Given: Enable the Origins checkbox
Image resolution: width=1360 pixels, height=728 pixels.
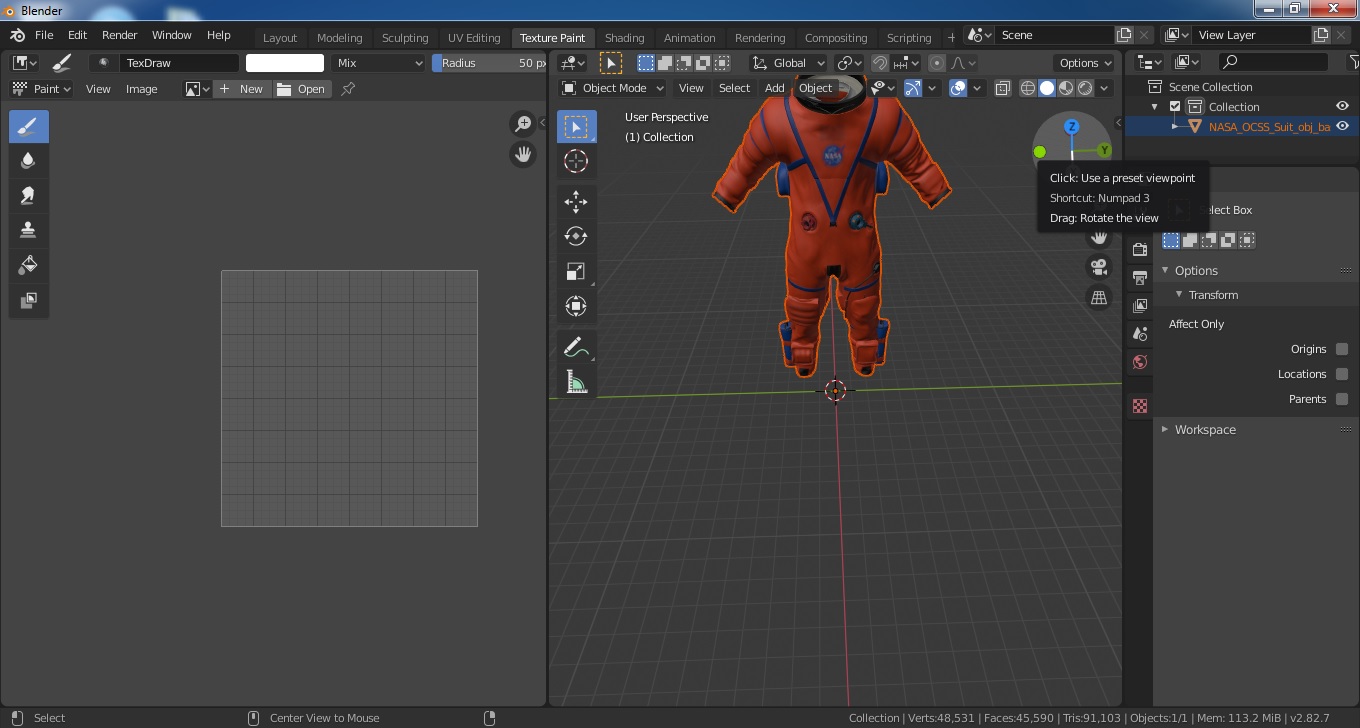Looking at the screenshot, I should pyautogui.click(x=1342, y=349).
